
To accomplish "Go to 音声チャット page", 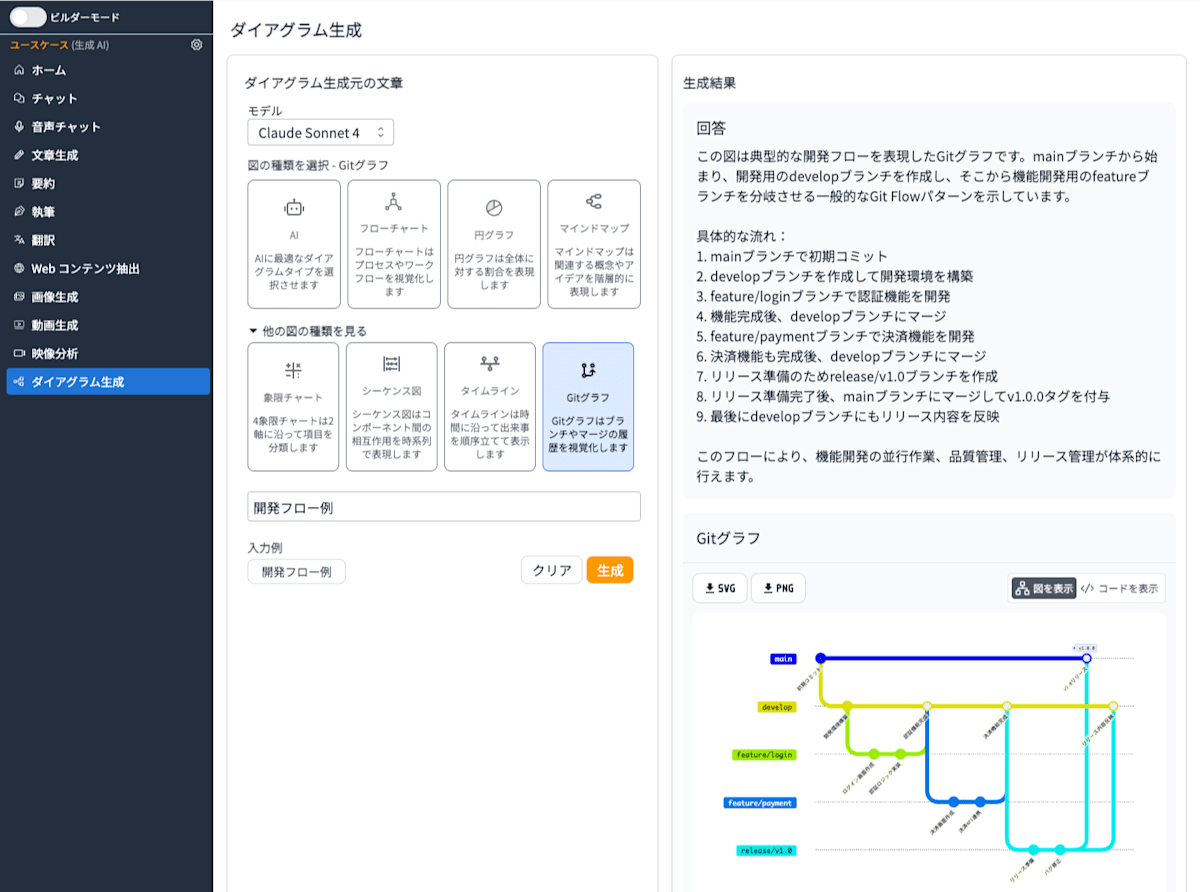I will (108, 127).
